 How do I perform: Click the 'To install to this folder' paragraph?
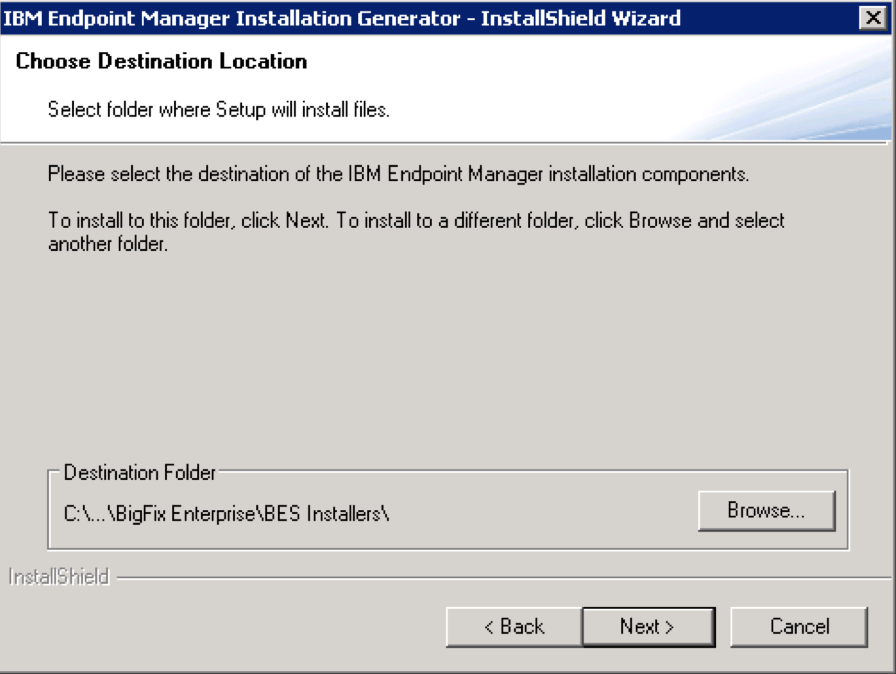416,220
